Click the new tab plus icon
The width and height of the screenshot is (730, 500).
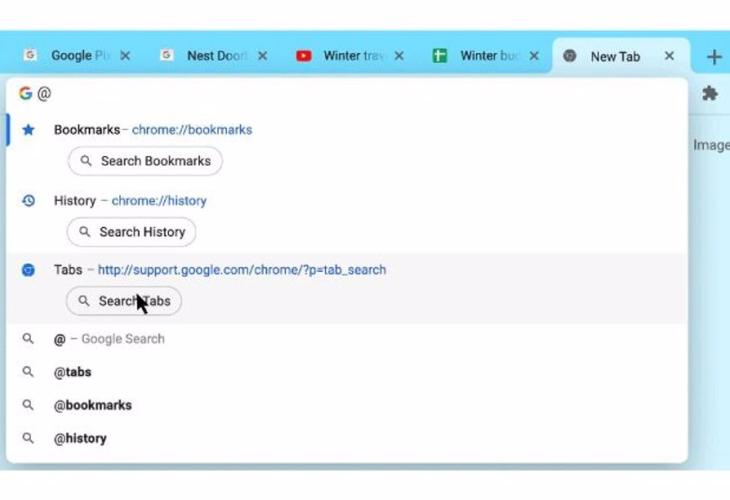(x=713, y=57)
